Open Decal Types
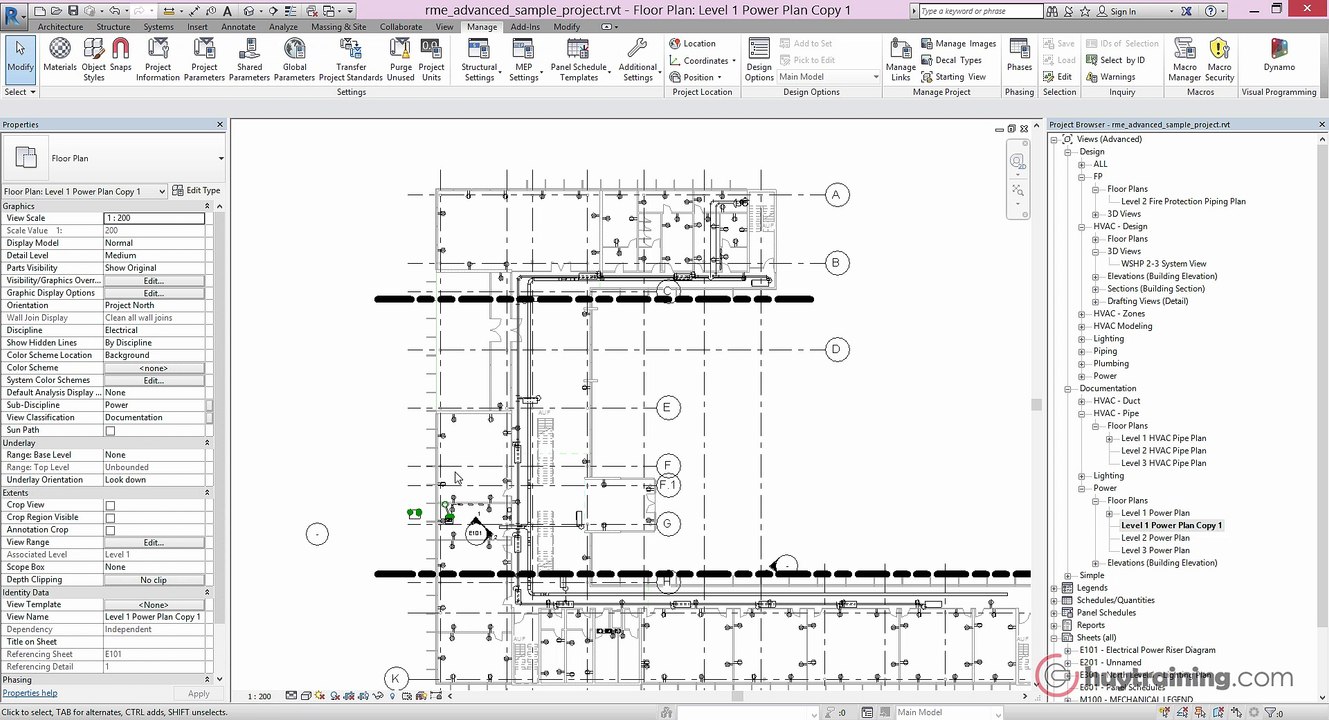Image resolution: width=1329 pixels, height=720 pixels. point(951,60)
